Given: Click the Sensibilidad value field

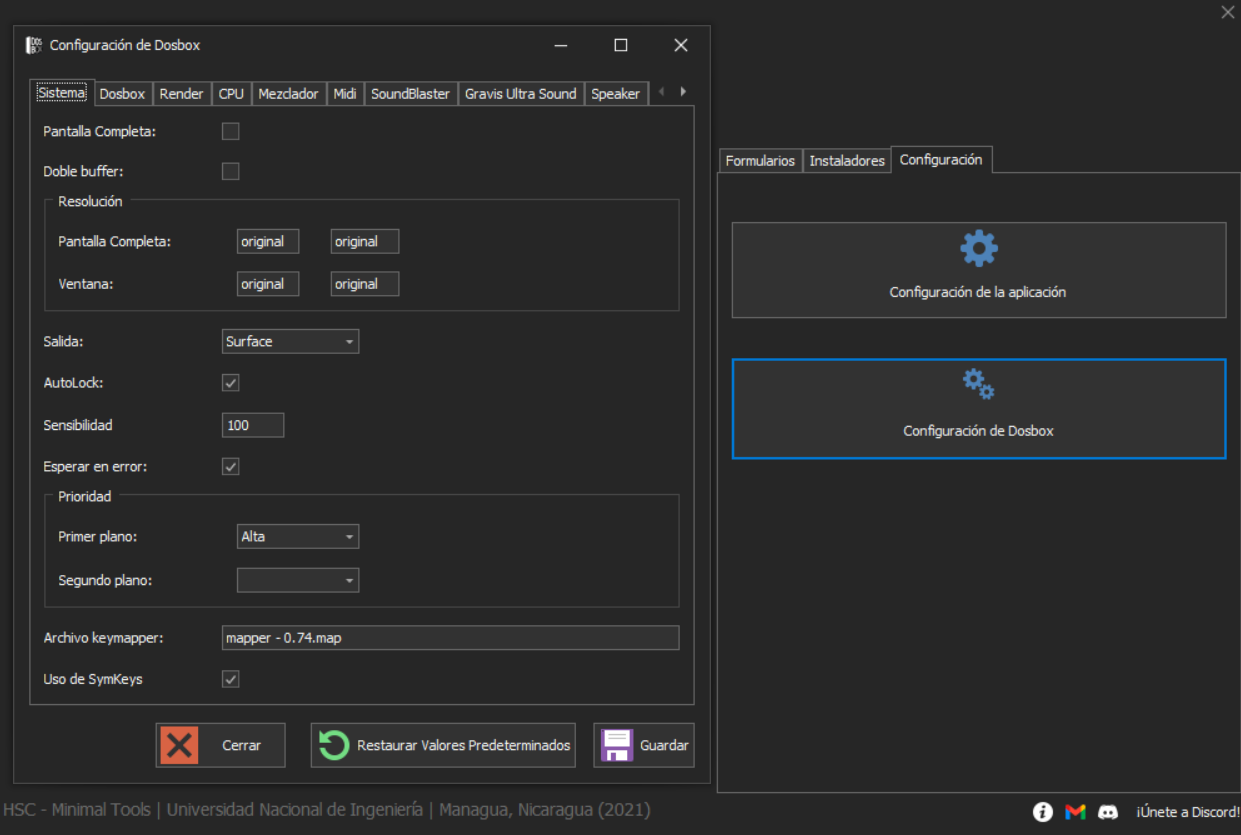Looking at the screenshot, I should coord(253,425).
